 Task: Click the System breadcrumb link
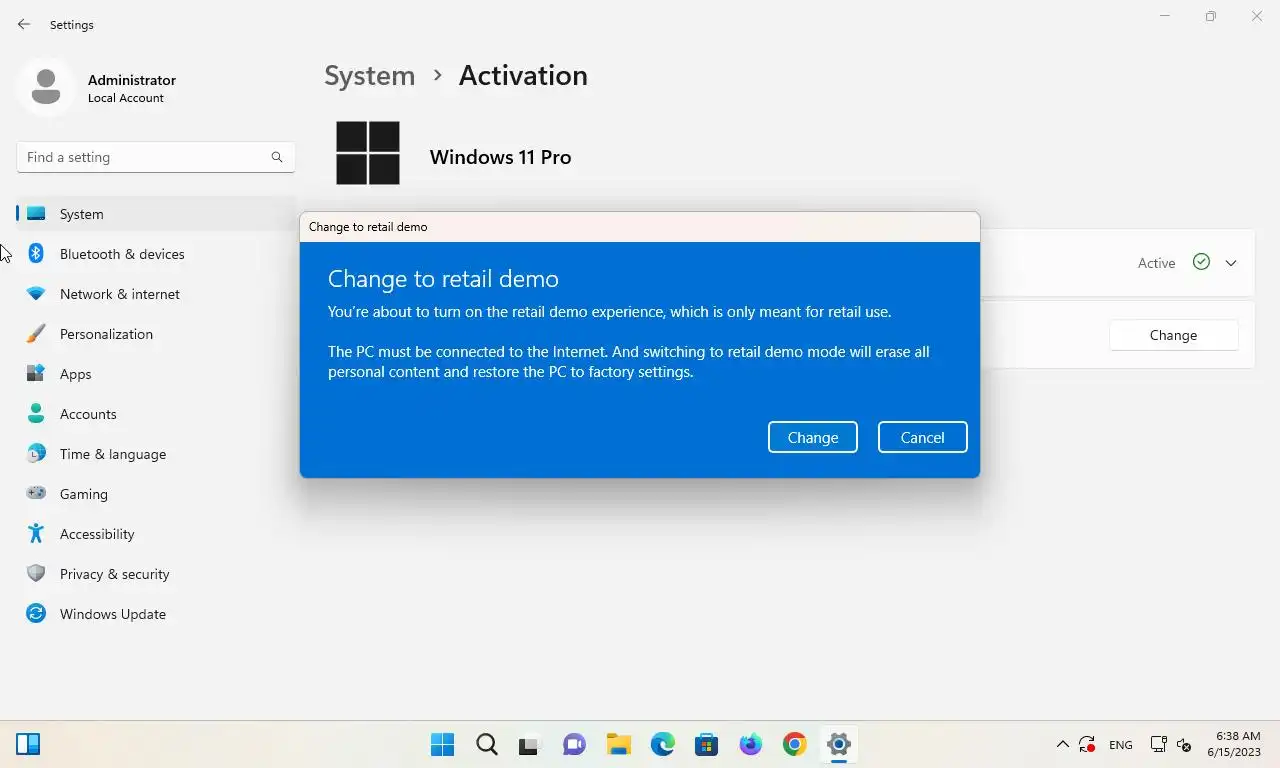pos(369,76)
